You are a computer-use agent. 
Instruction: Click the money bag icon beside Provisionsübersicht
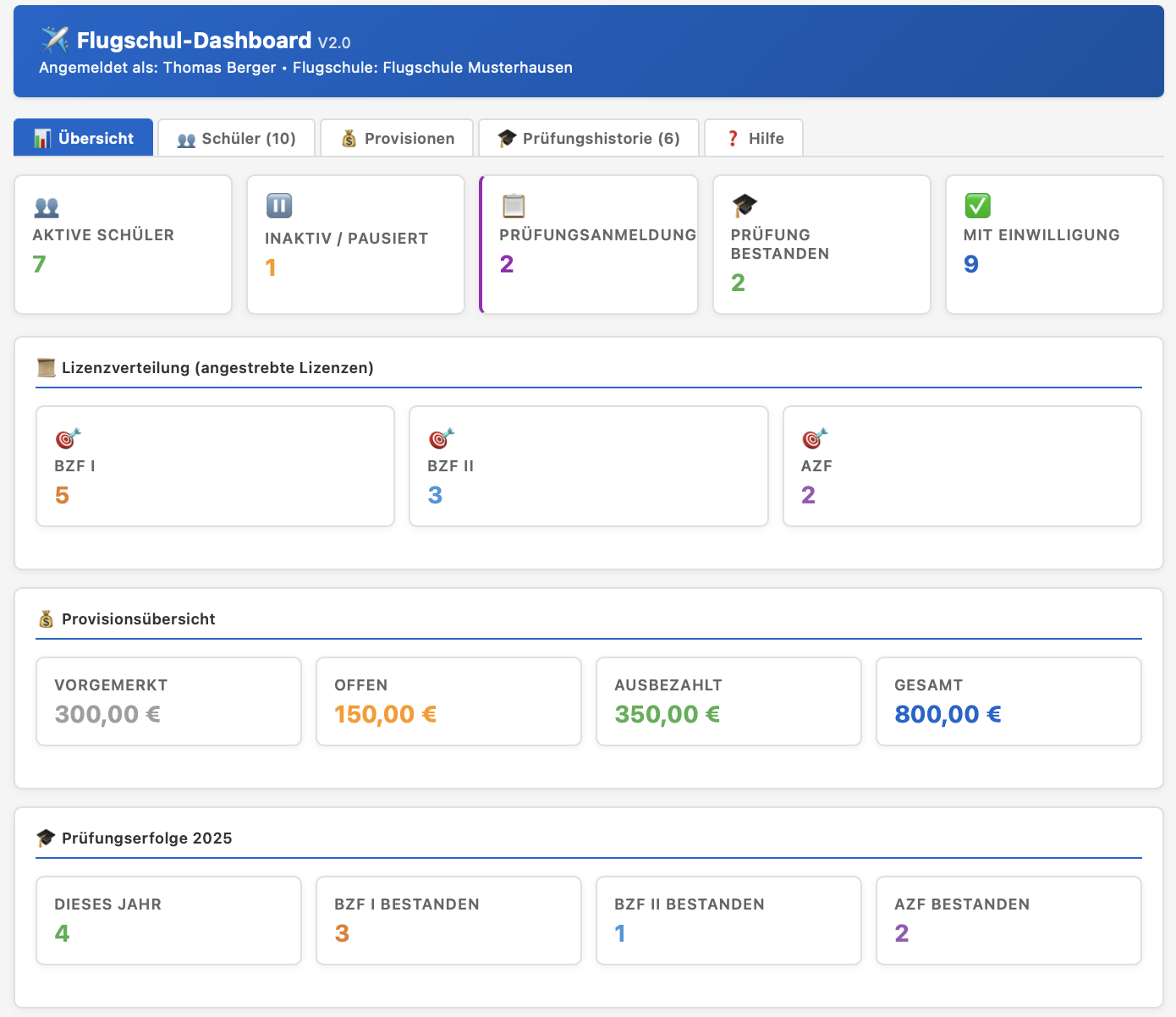[x=46, y=619]
